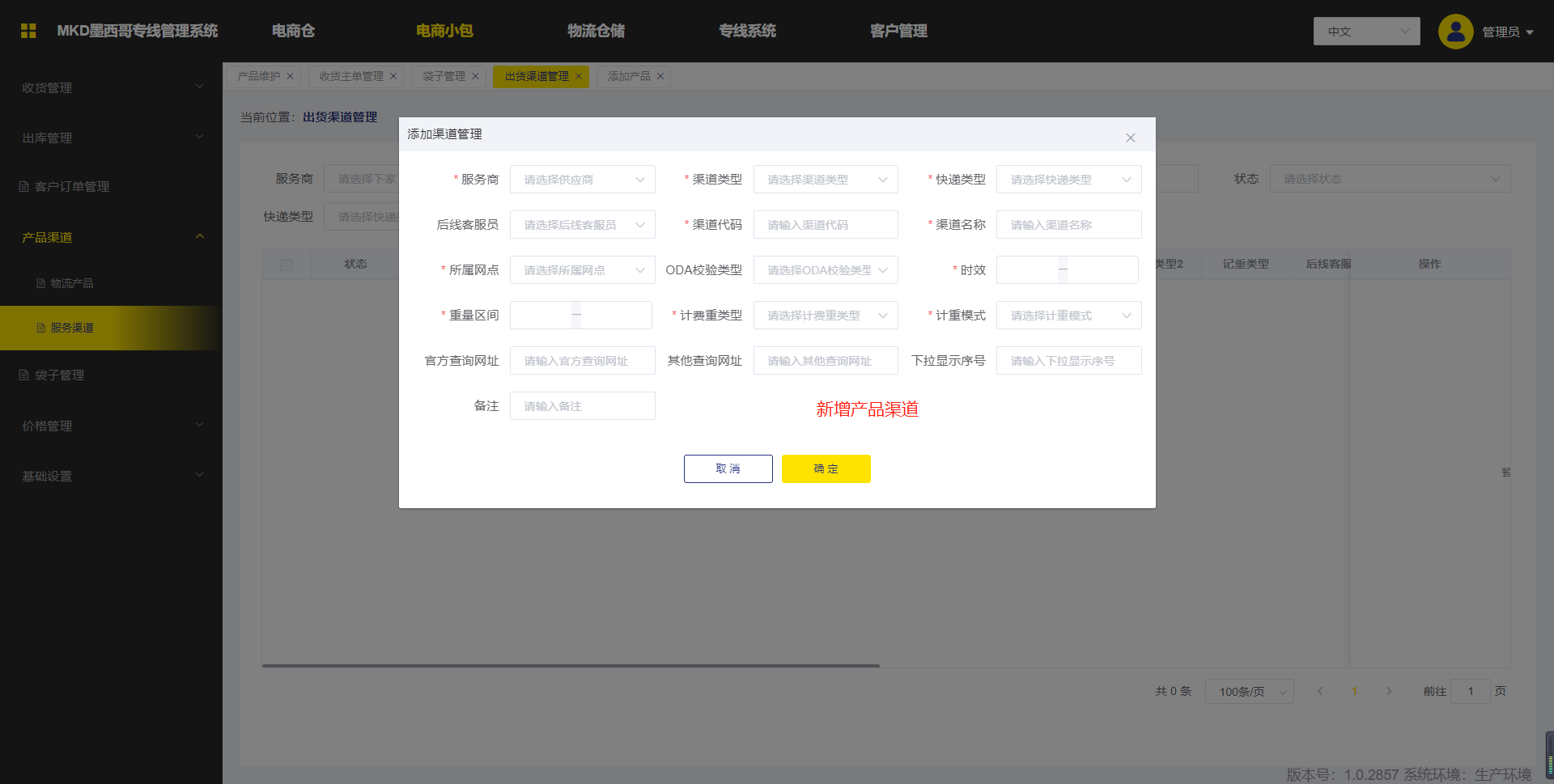The width and height of the screenshot is (1554, 784).
Task: Click the 确定 confirm button
Action: coord(826,468)
